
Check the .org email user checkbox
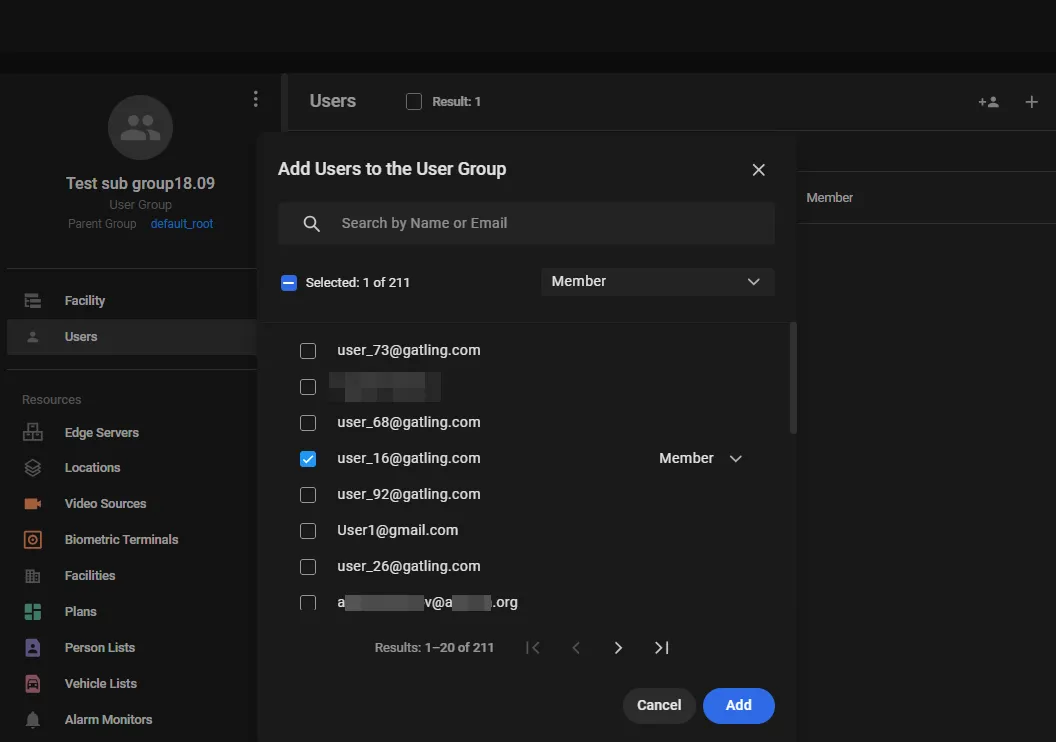[308, 602]
